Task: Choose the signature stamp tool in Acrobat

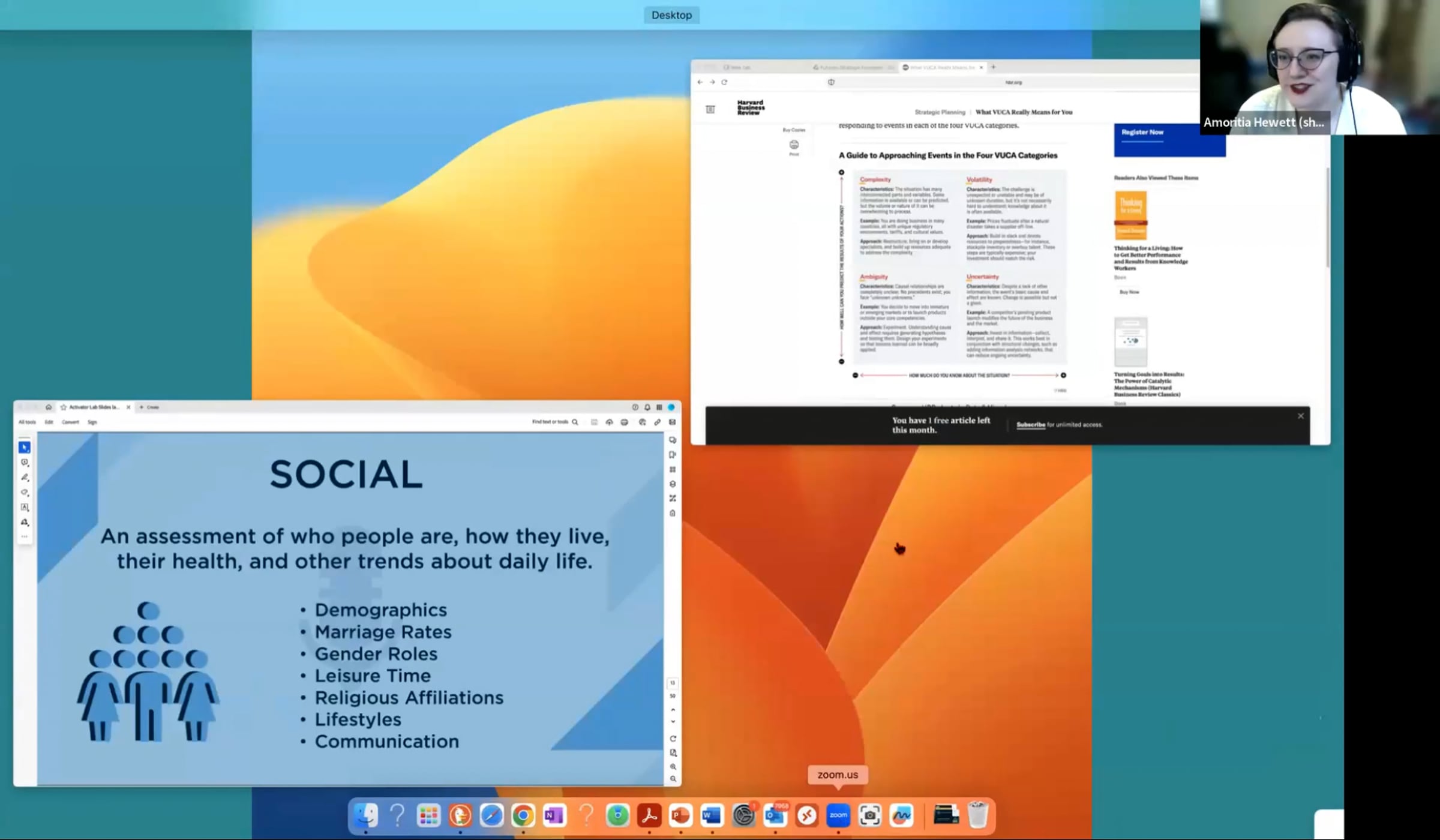Action: (25, 522)
